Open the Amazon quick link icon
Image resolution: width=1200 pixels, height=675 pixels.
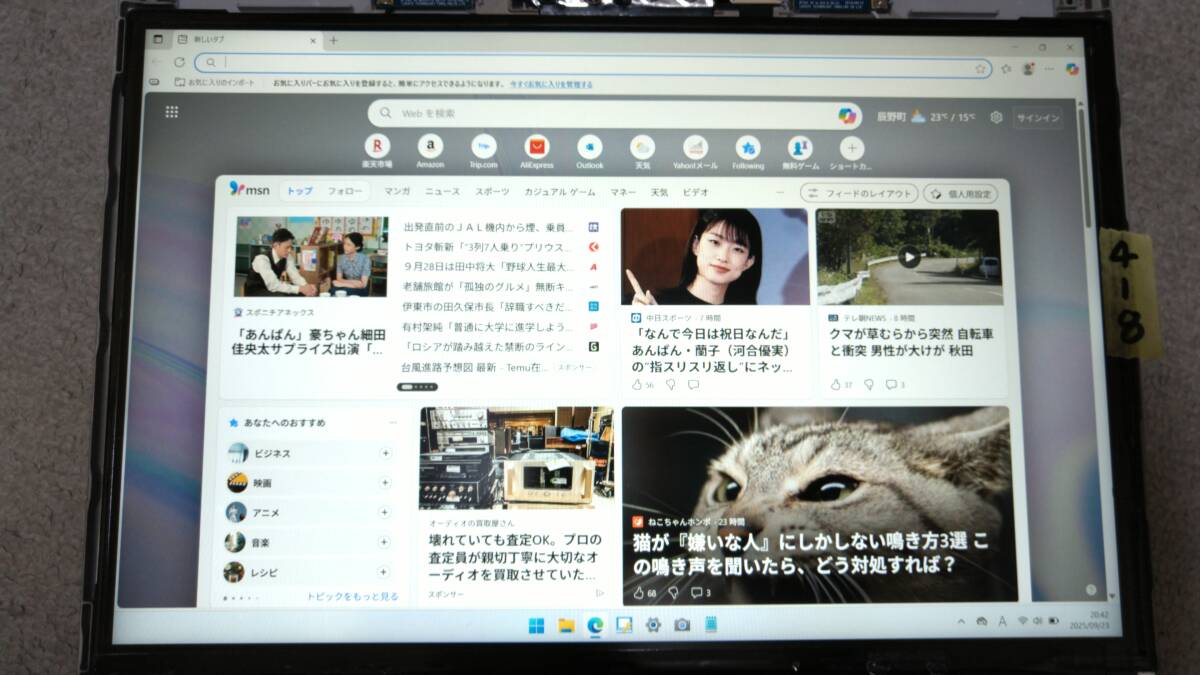(430, 147)
